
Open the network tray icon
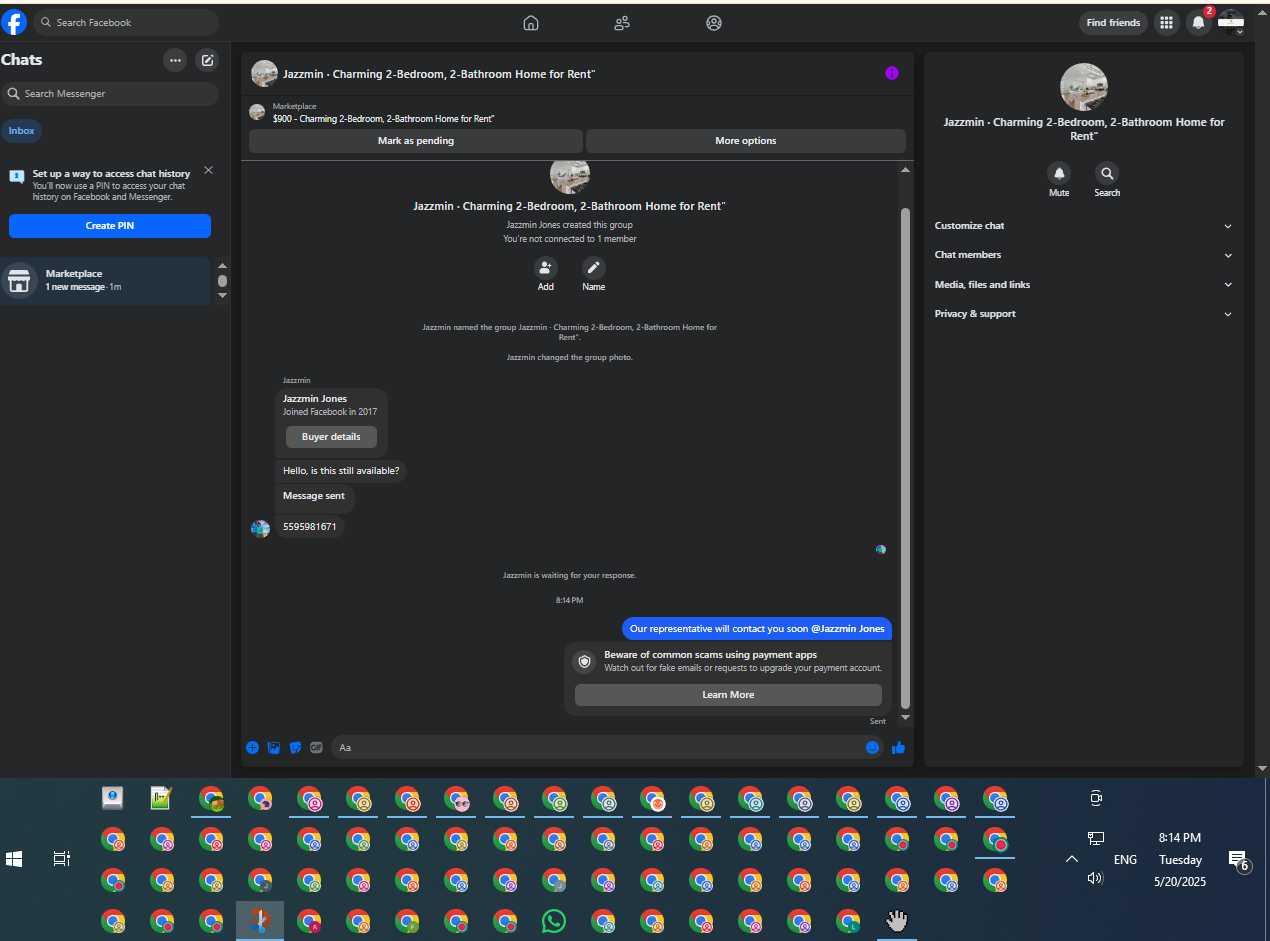click(1096, 838)
